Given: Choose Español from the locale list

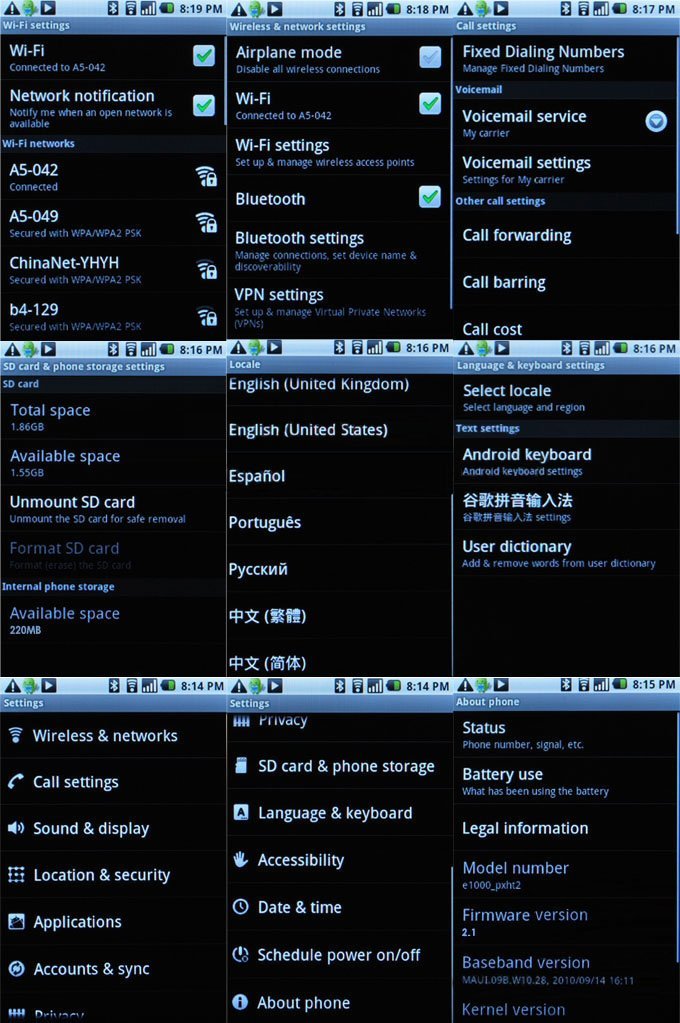Looking at the screenshot, I should [x=257, y=476].
